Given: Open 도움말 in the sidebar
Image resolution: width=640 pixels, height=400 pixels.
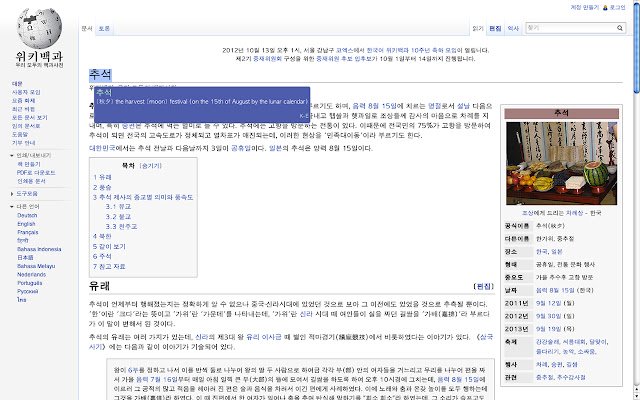Looking at the screenshot, I should (x=20, y=134).
